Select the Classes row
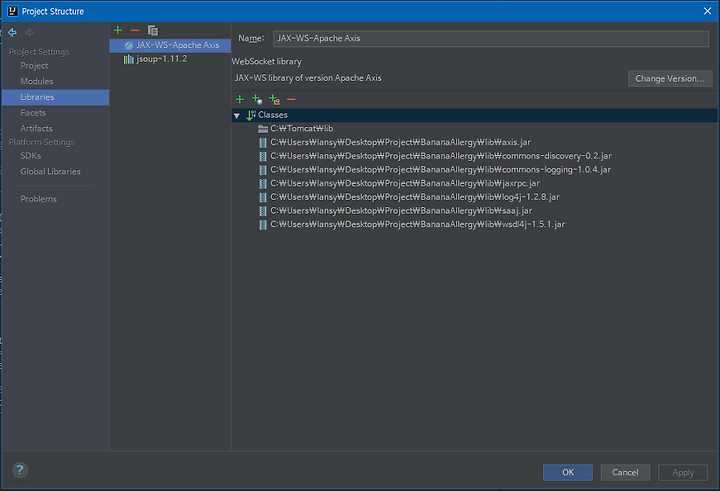Viewport: 720px width, 491px height. coord(474,115)
